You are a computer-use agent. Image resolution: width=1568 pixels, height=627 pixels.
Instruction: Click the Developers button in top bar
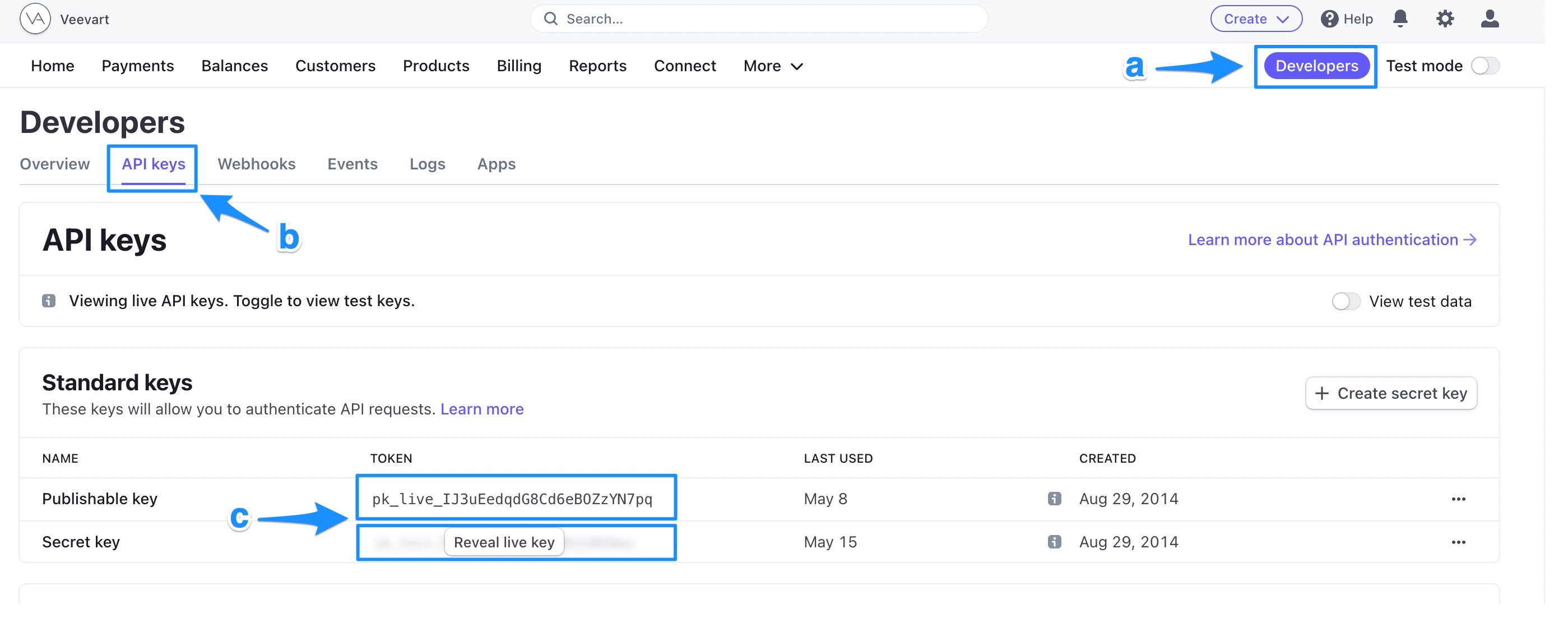(1316, 64)
